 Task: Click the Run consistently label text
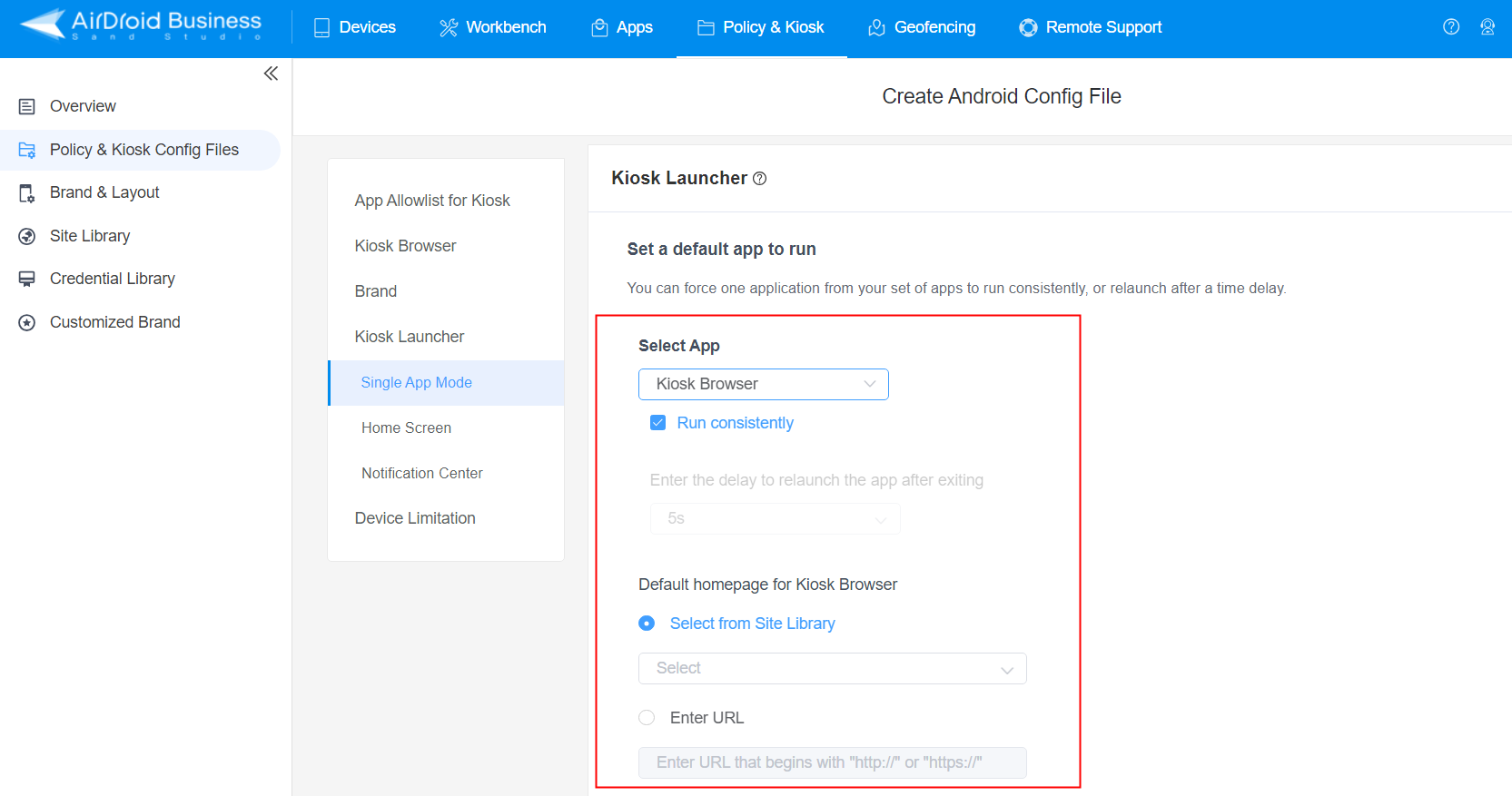point(736,423)
